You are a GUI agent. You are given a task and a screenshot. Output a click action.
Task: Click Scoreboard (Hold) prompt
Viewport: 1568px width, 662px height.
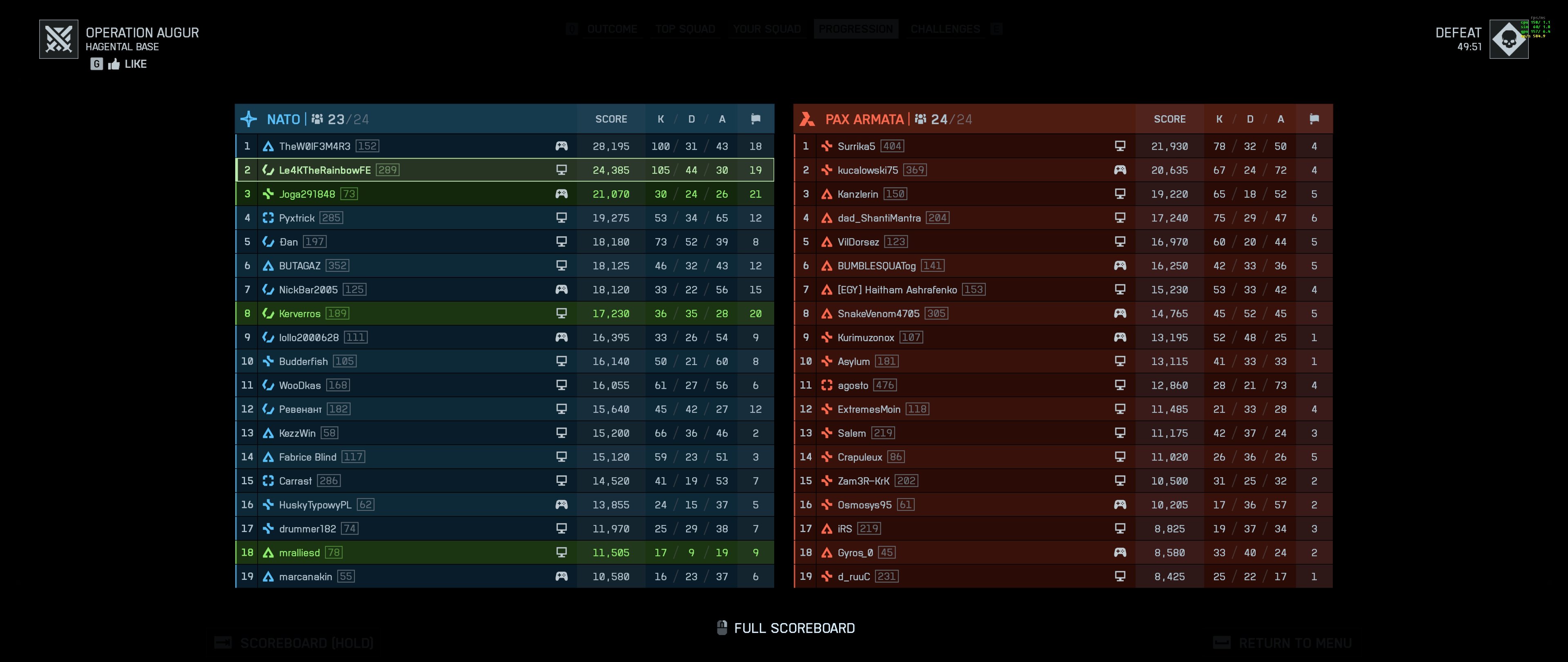(x=306, y=643)
